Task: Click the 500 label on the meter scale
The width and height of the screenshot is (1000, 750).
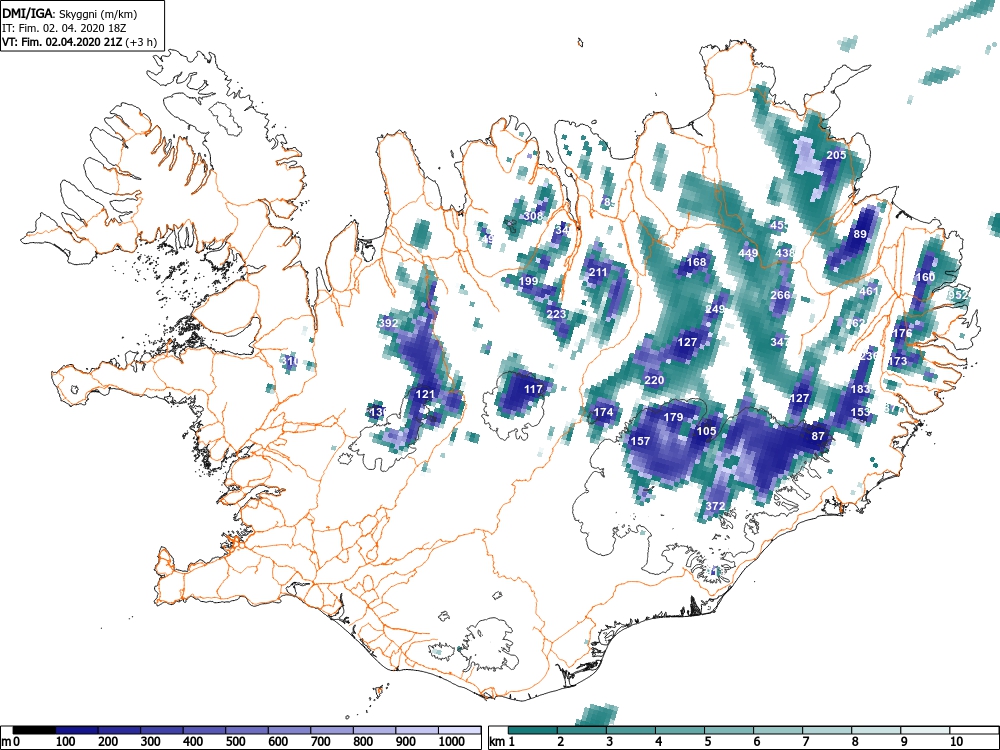Action: [235, 741]
